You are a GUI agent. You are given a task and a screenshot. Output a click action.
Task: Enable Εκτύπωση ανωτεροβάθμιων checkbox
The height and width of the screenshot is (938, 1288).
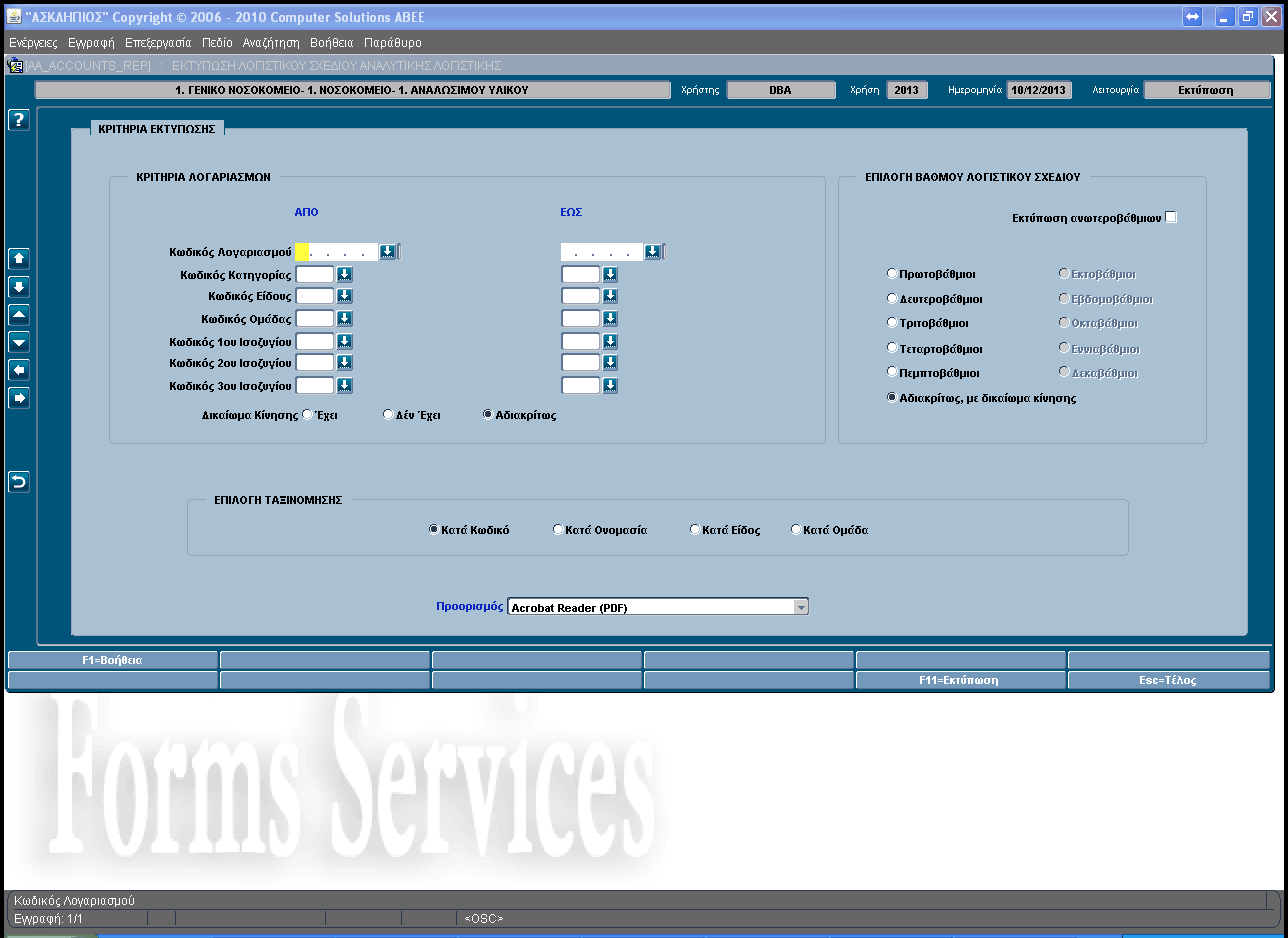(1172, 217)
